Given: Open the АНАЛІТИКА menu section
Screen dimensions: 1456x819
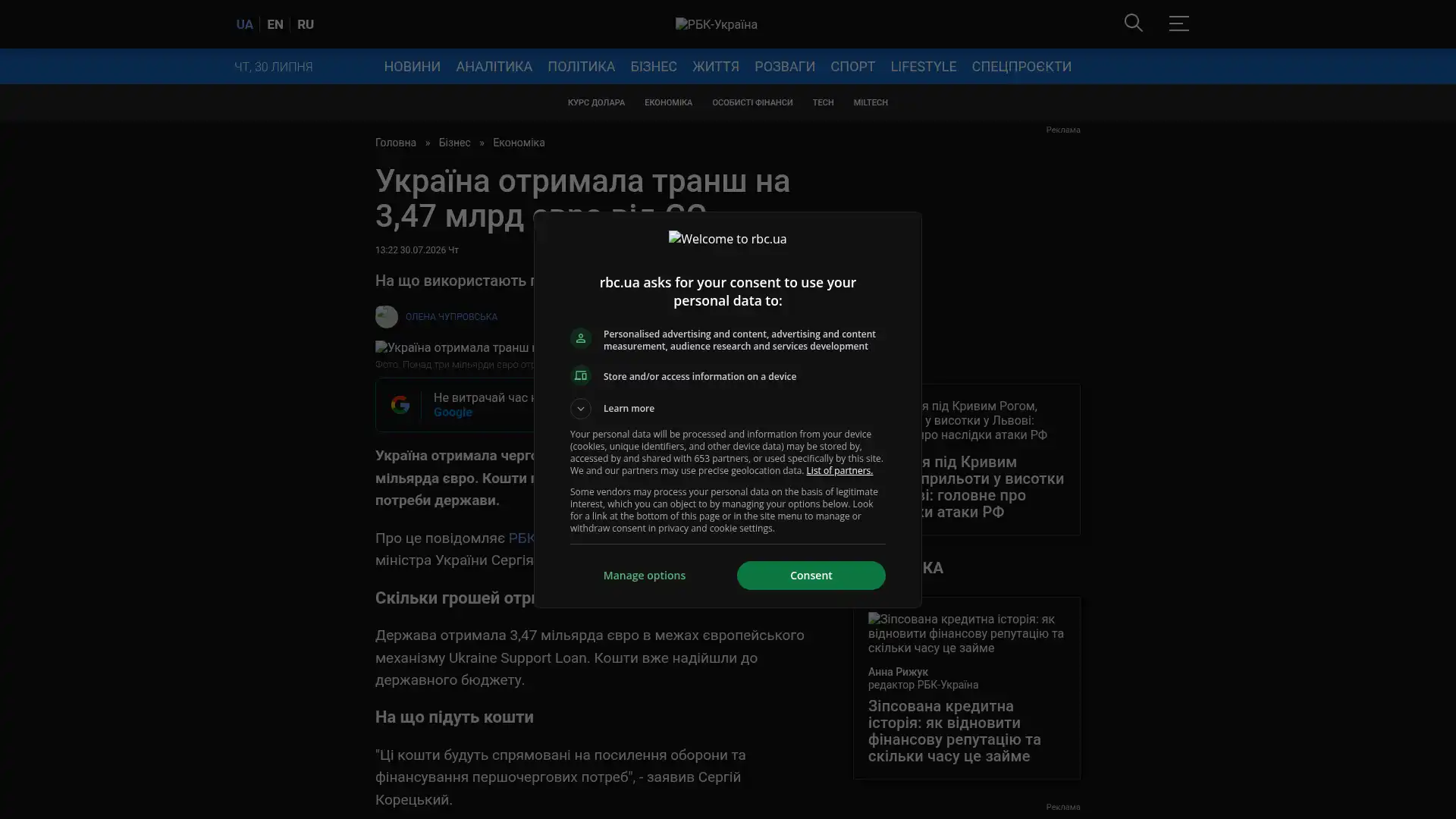Looking at the screenshot, I should (494, 67).
